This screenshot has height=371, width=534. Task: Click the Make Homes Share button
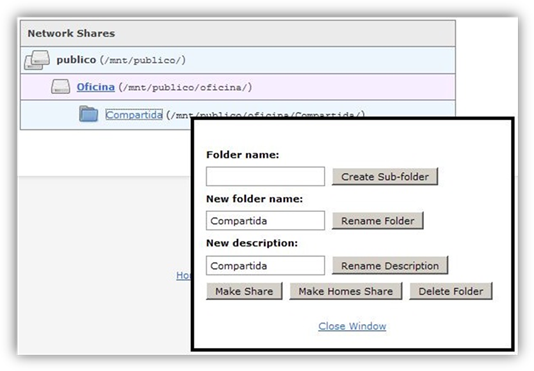click(x=346, y=291)
